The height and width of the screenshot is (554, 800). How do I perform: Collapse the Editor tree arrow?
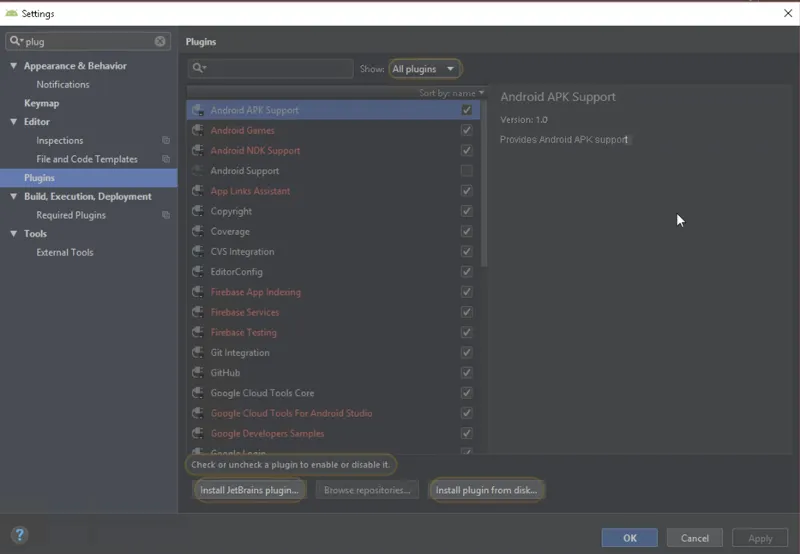tap(14, 122)
